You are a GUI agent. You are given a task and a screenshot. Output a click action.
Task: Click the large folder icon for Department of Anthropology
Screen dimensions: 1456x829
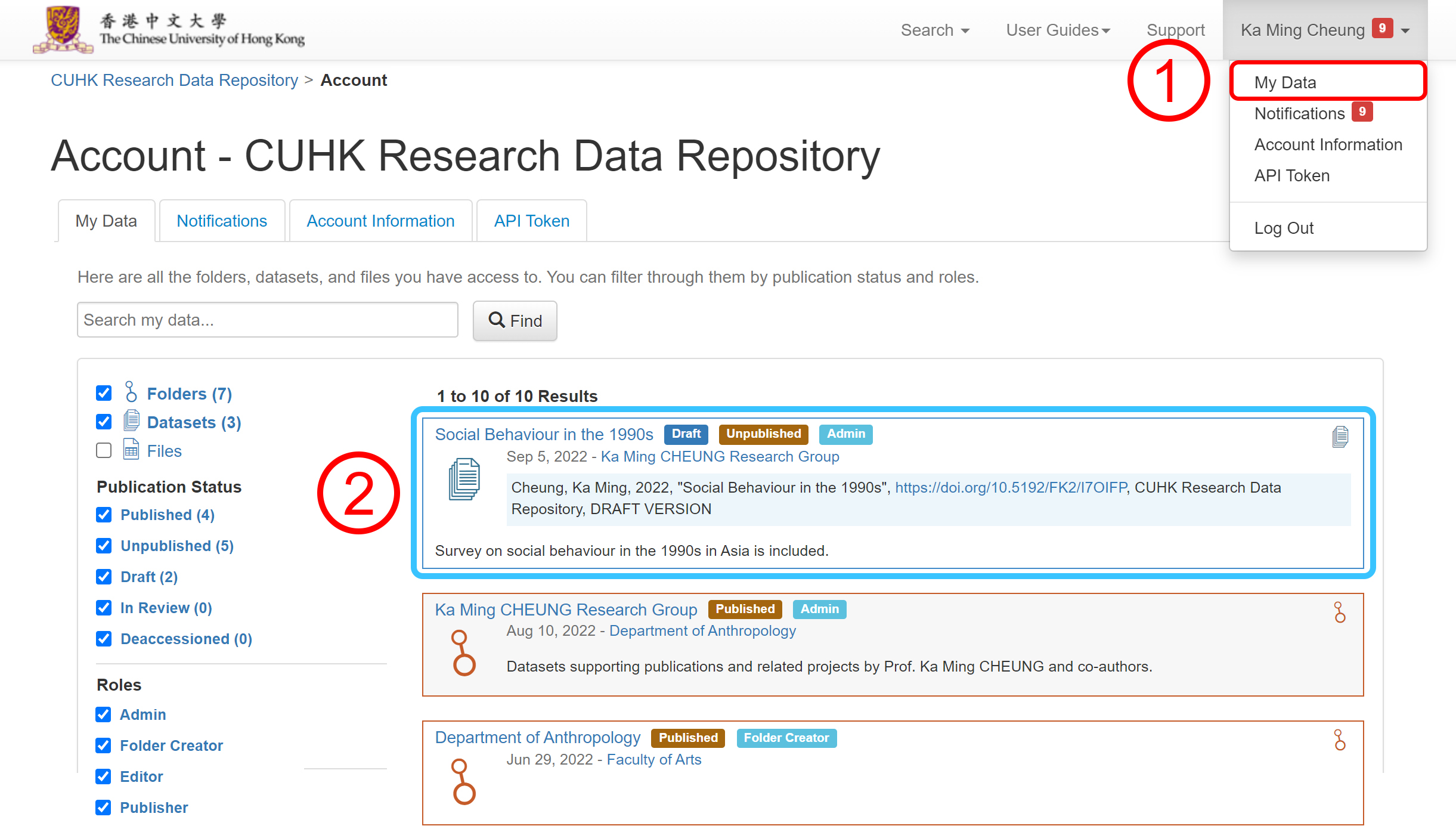464,782
